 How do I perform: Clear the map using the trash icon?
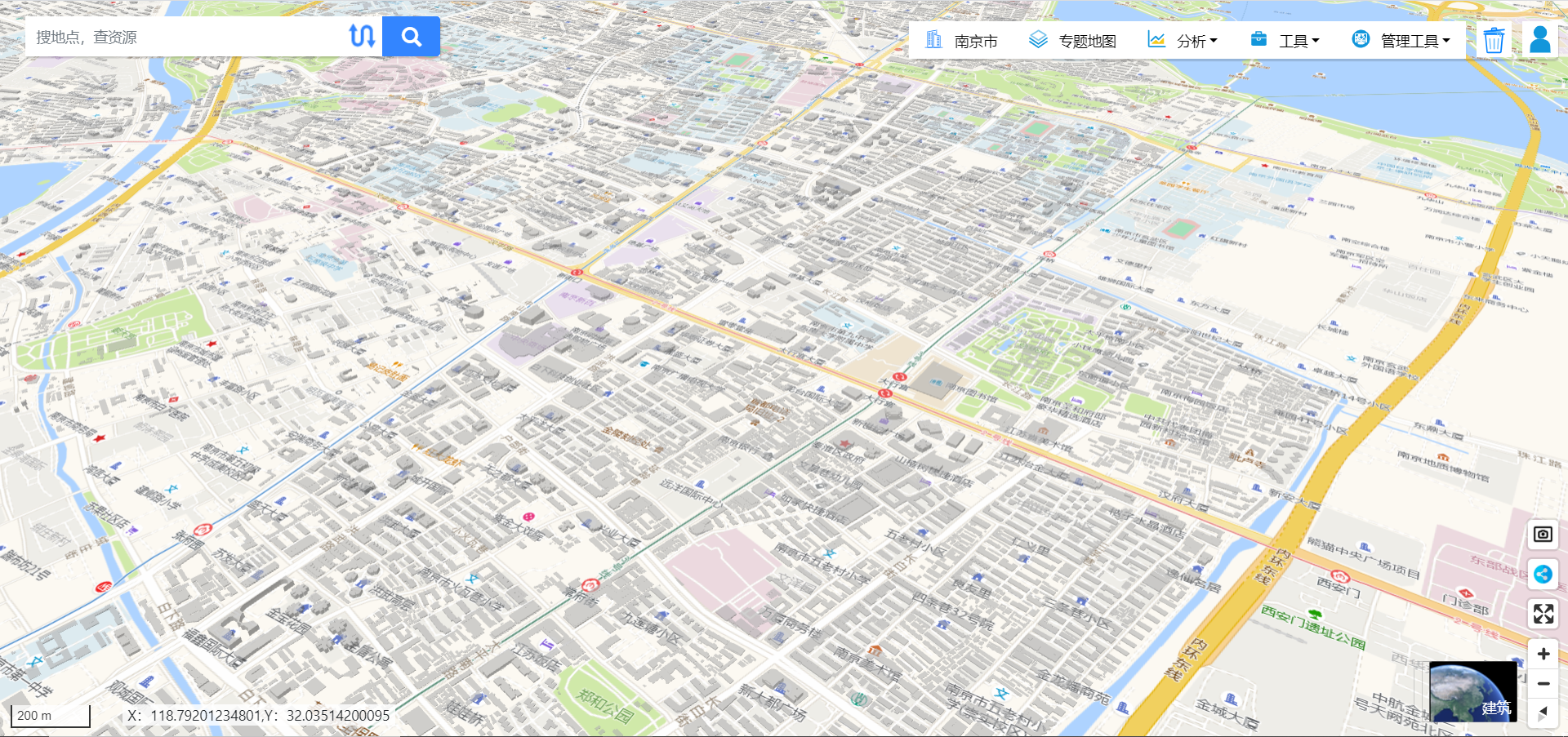click(x=1494, y=39)
